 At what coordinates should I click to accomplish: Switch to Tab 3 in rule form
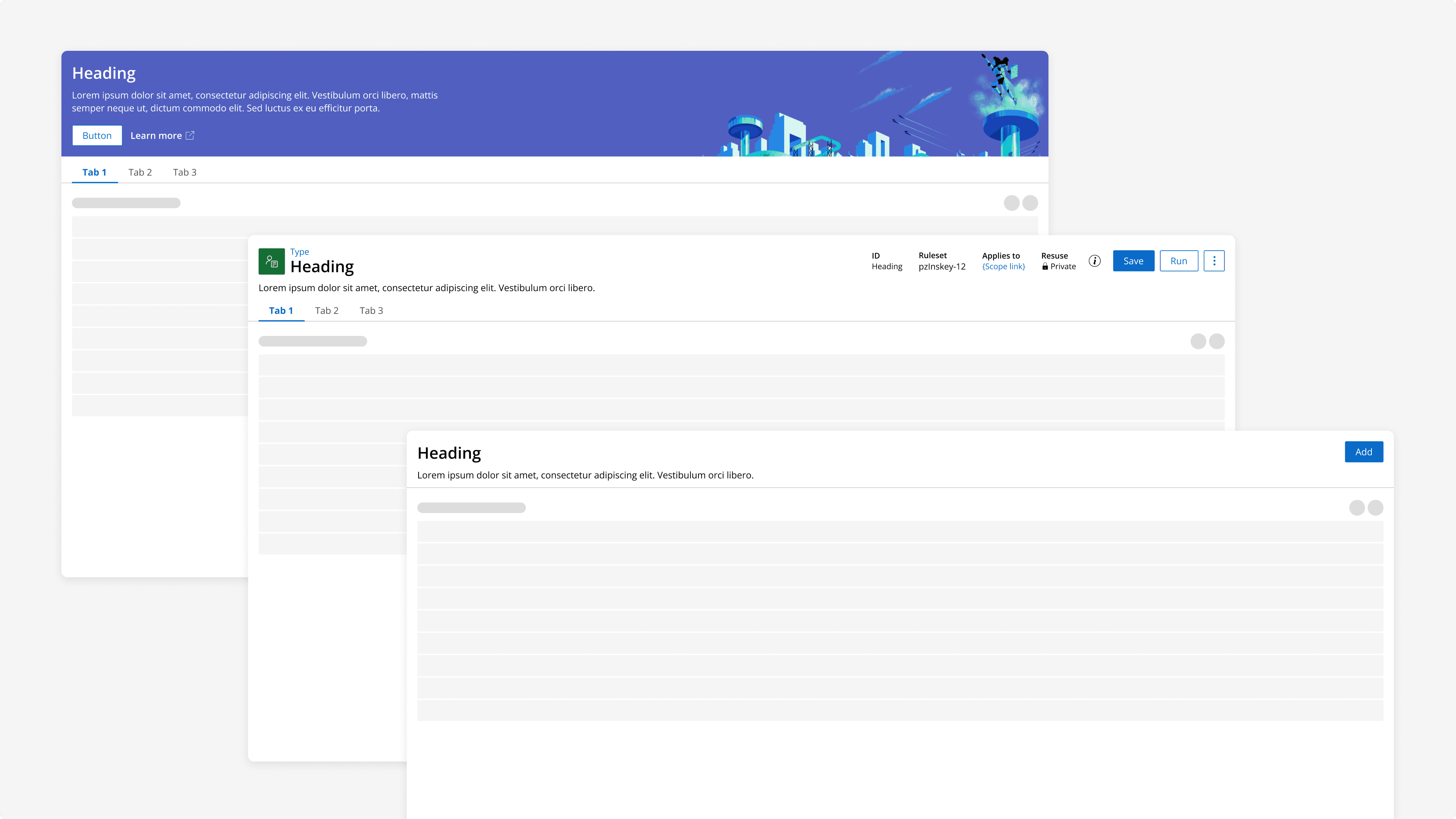coord(371,311)
